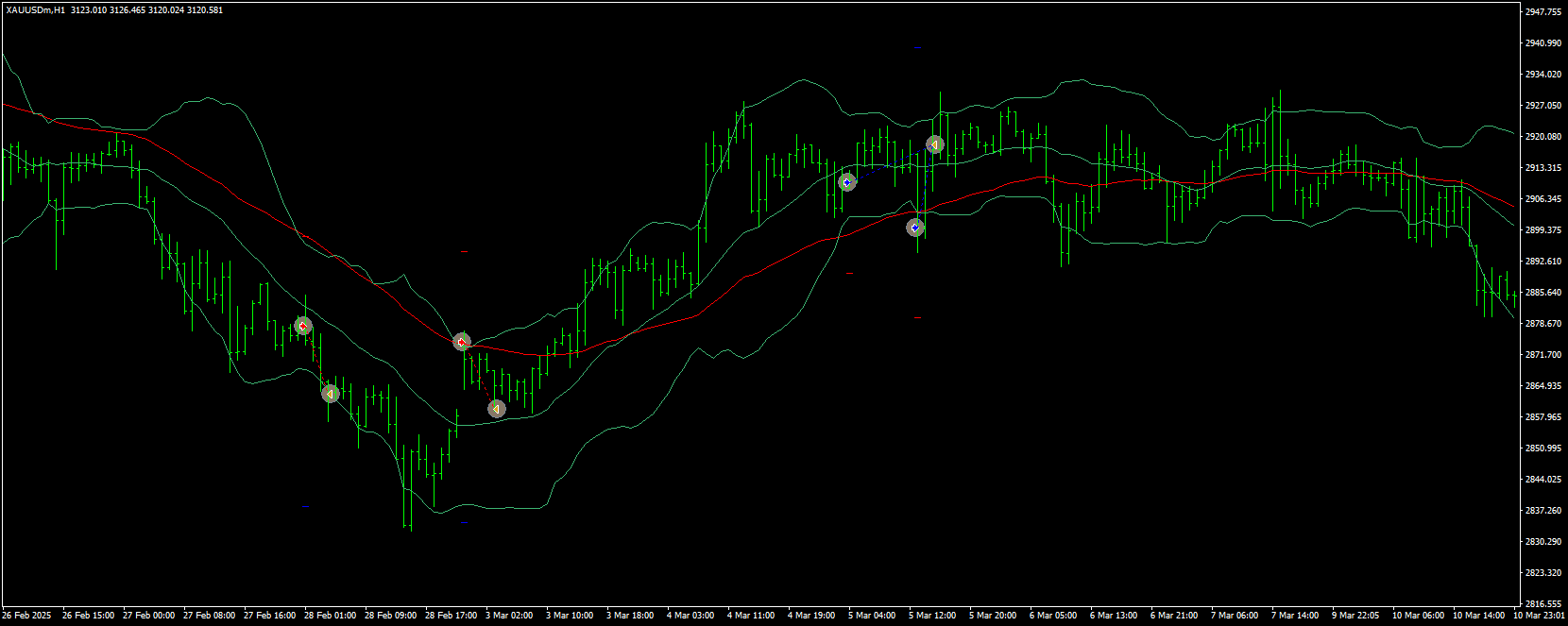Click the 2823.320 price label

pos(1542,573)
